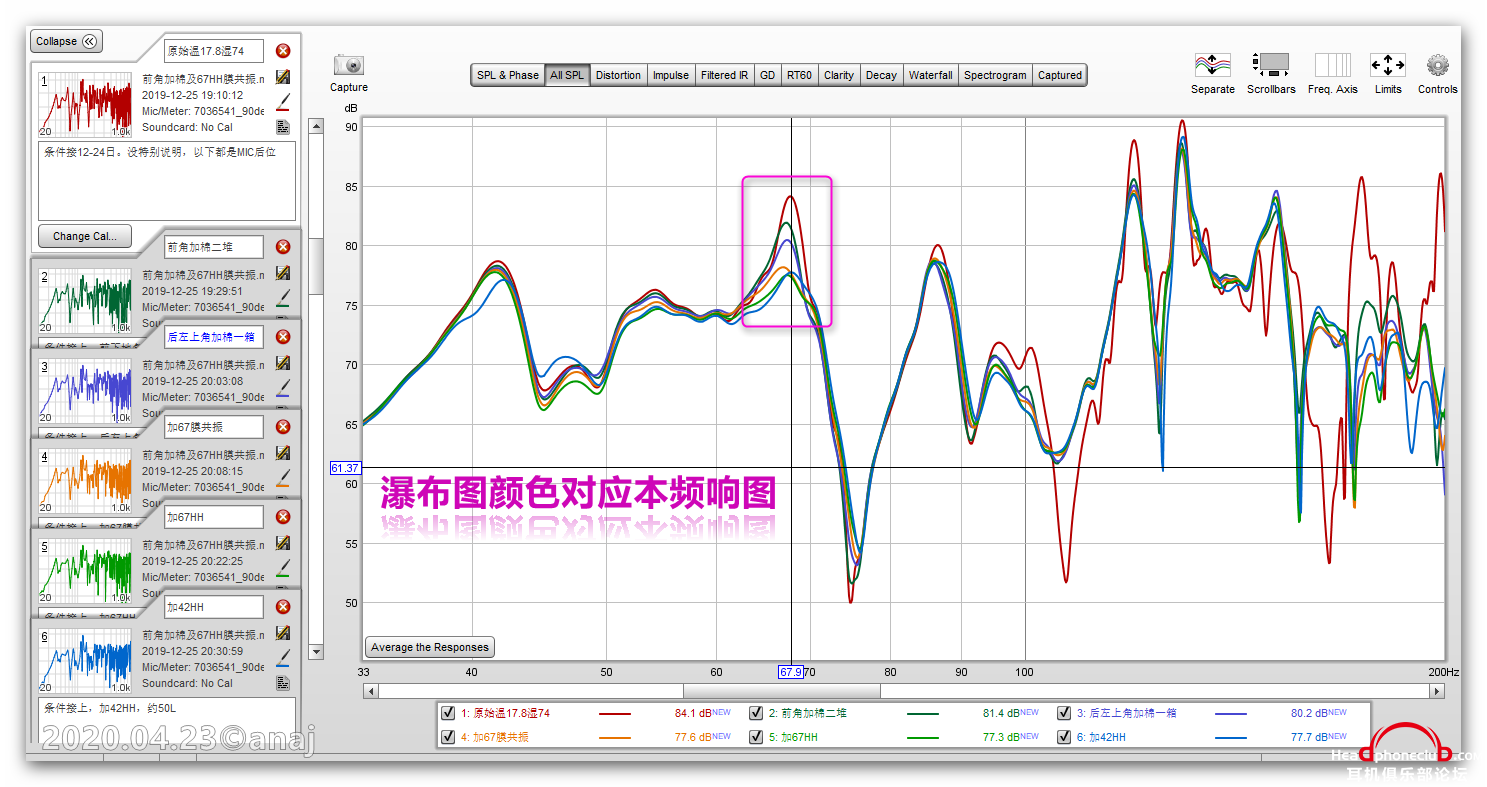Change trace color of measurement 6
This screenshot has height=787, width=1487.
tap(283, 657)
